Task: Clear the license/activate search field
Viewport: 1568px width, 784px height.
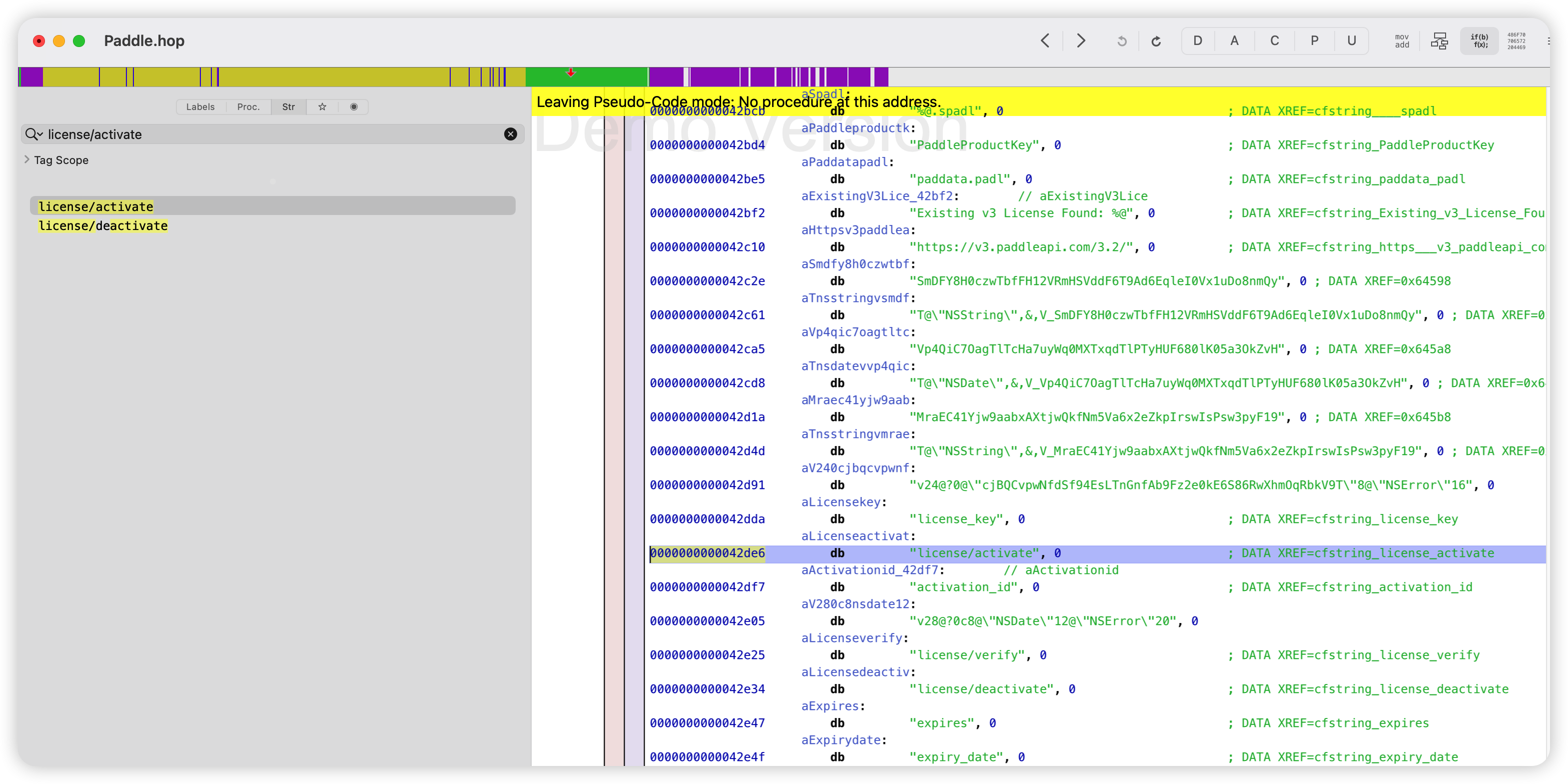Action: click(x=511, y=134)
